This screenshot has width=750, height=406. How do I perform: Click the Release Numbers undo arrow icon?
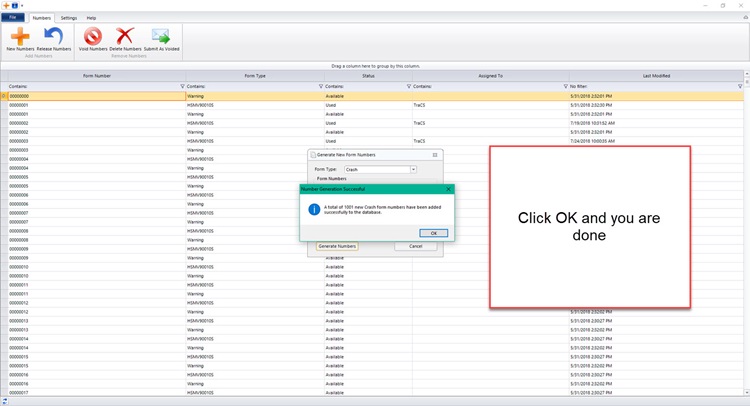(x=54, y=36)
